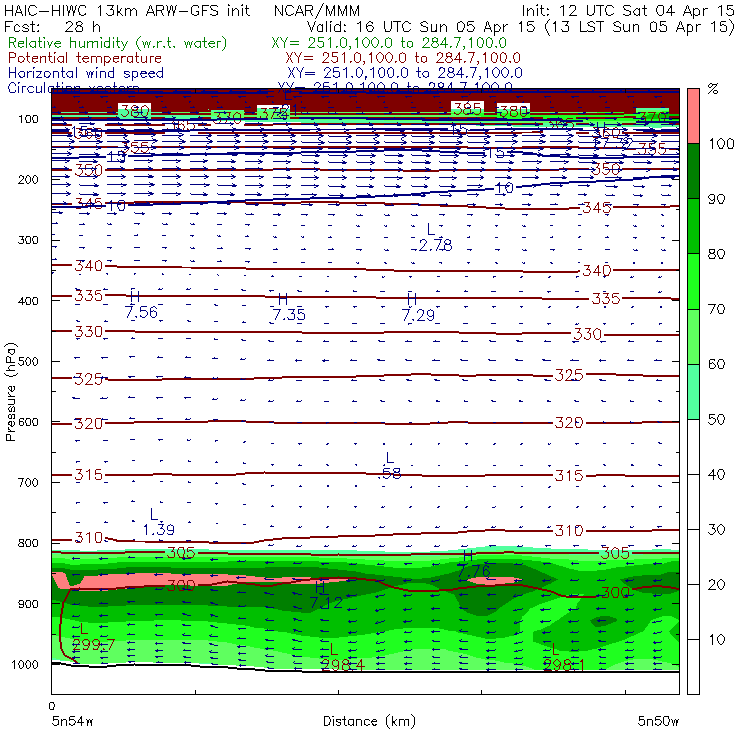This screenshot has width=740, height=740.
Task: Click the wind speed minimum value '.58'
Action: tap(391, 473)
